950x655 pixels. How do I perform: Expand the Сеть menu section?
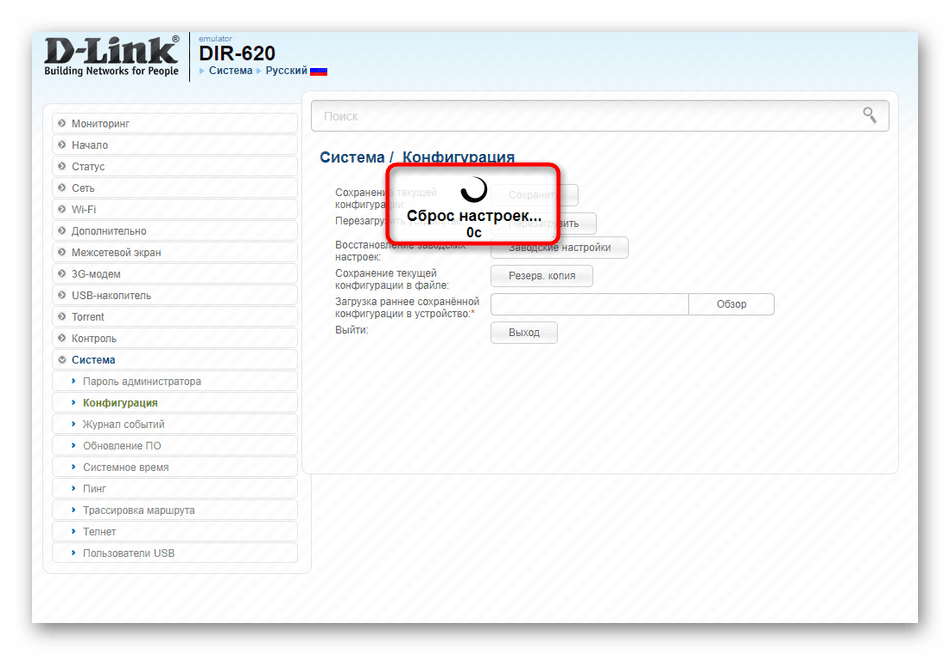tap(174, 188)
